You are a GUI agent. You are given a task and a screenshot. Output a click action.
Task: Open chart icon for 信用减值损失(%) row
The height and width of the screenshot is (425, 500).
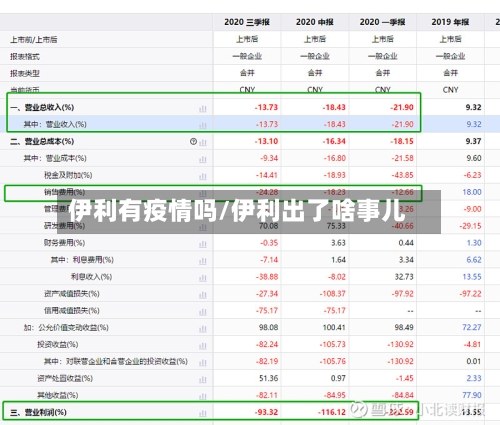(x=203, y=312)
